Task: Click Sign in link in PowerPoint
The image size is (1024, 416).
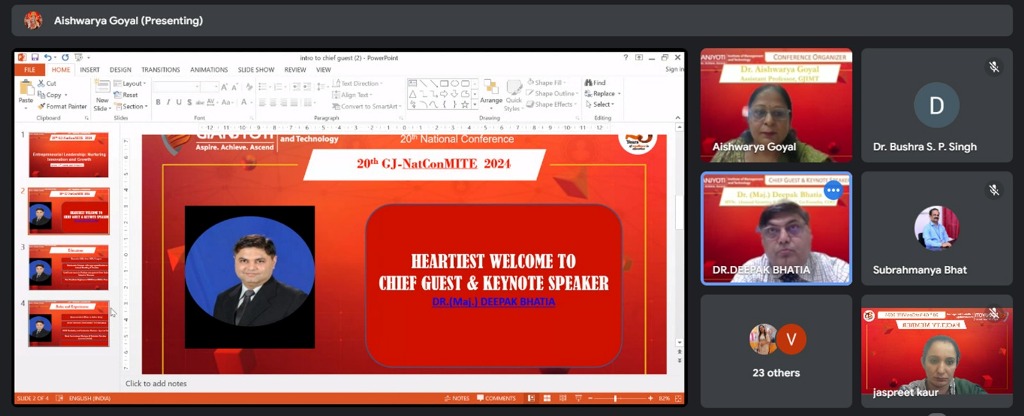Action: pos(674,69)
